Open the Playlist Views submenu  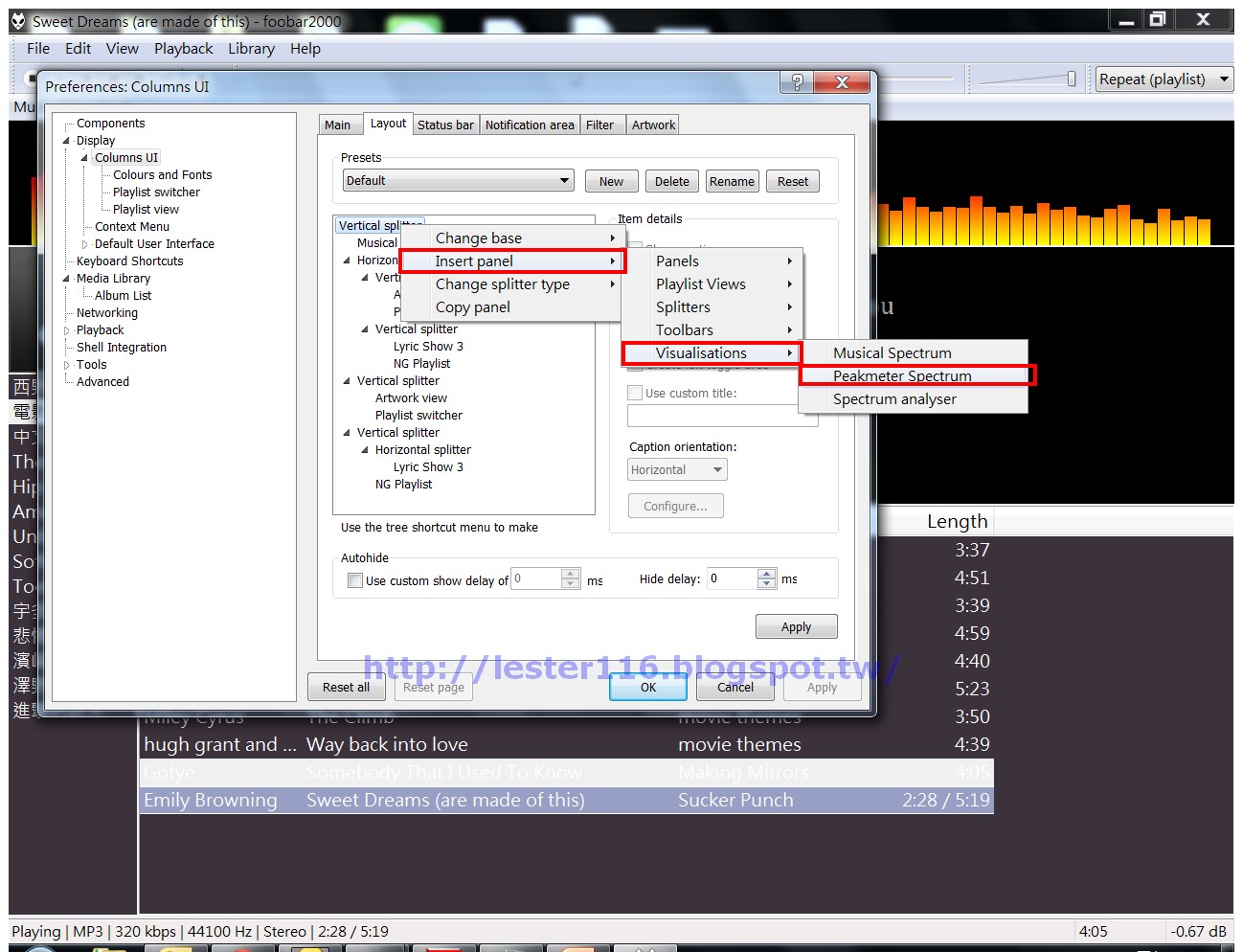712,284
